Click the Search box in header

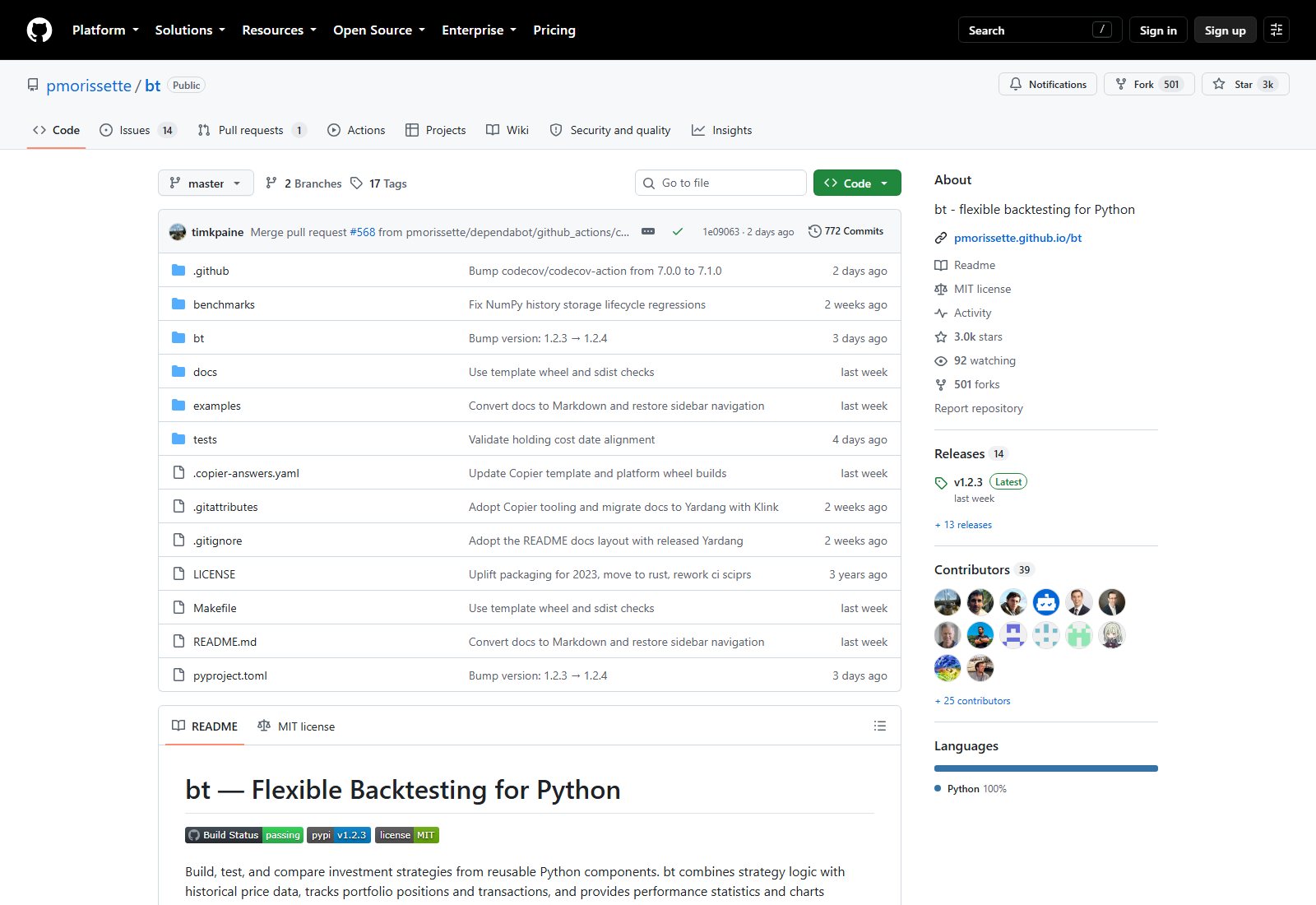1040,30
